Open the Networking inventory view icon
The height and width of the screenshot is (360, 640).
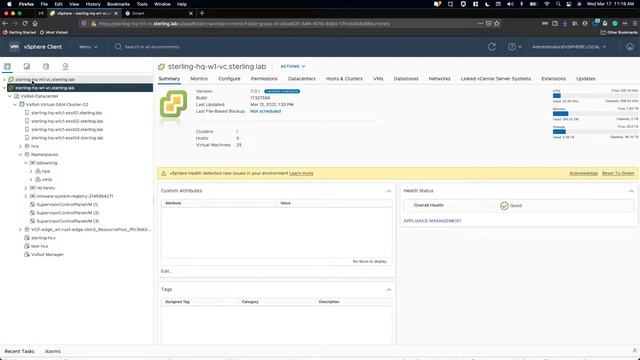coord(65,67)
